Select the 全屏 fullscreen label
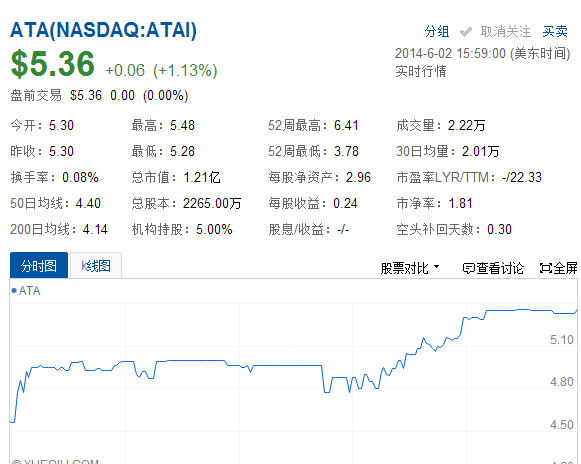 click(x=565, y=268)
